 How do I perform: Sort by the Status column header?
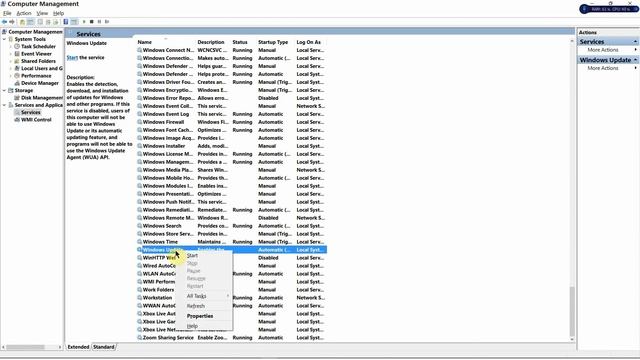[x=243, y=42]
